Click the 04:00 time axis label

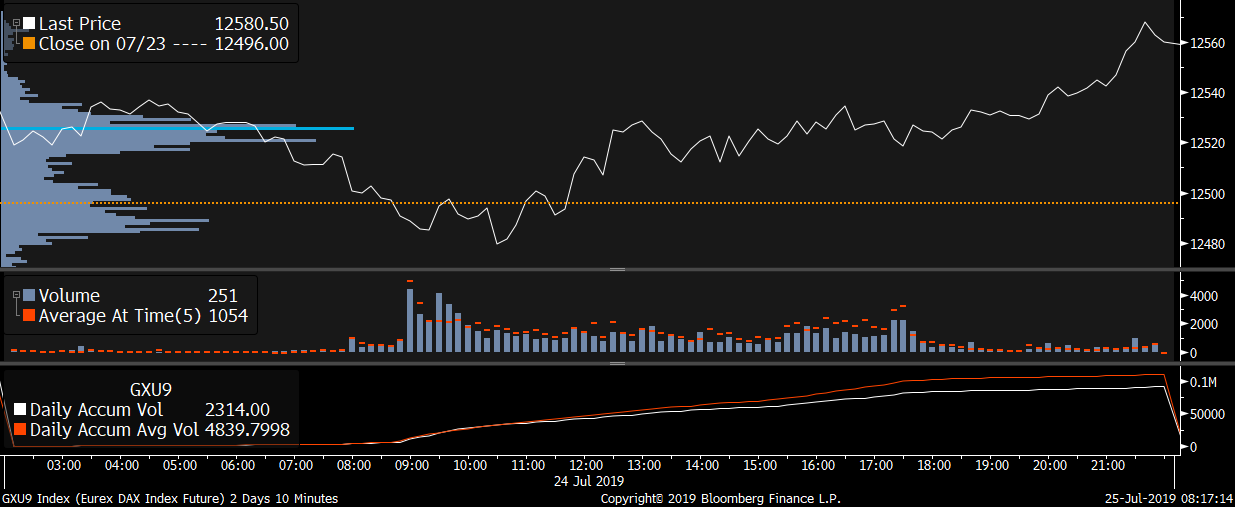122,465
